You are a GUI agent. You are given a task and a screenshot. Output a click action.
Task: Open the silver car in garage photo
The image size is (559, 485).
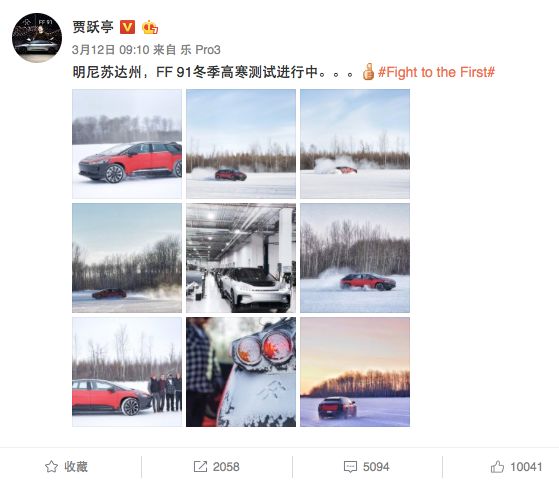point(241,258)
